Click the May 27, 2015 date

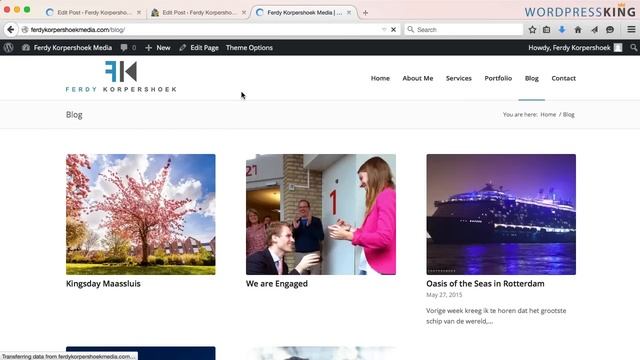pos(444,295)
